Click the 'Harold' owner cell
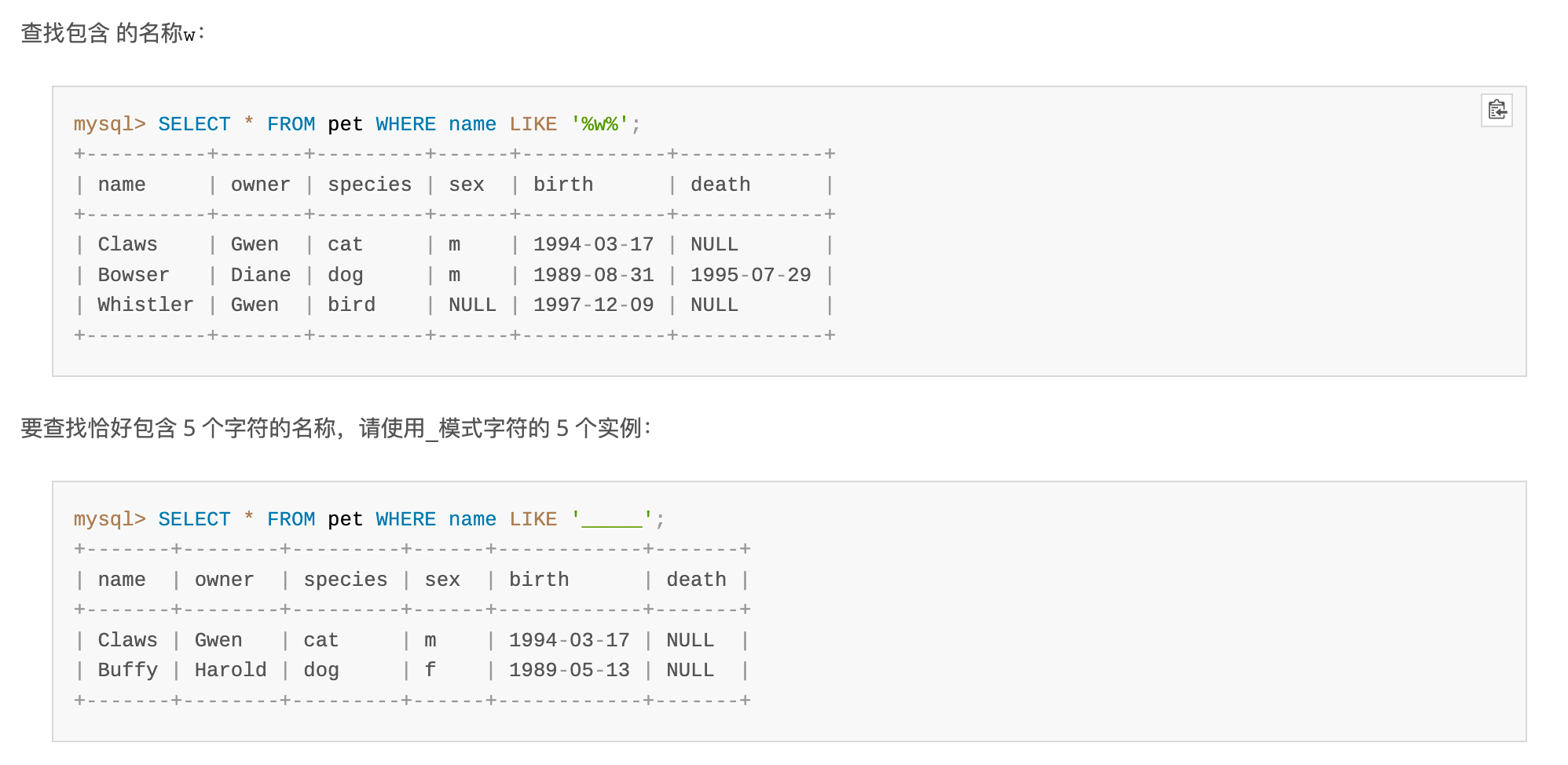 [x=230, y=670]
